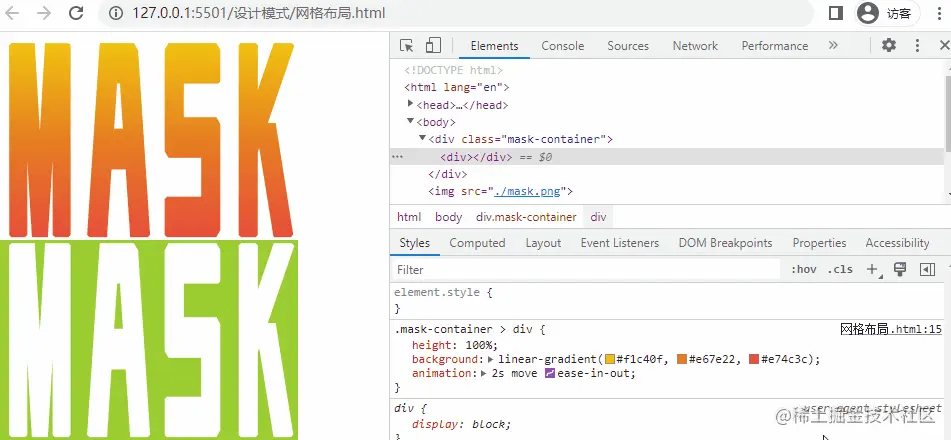951x440 pixels.
Task: Open the 网格布局.html:15 source link
Action: (890, 330)
